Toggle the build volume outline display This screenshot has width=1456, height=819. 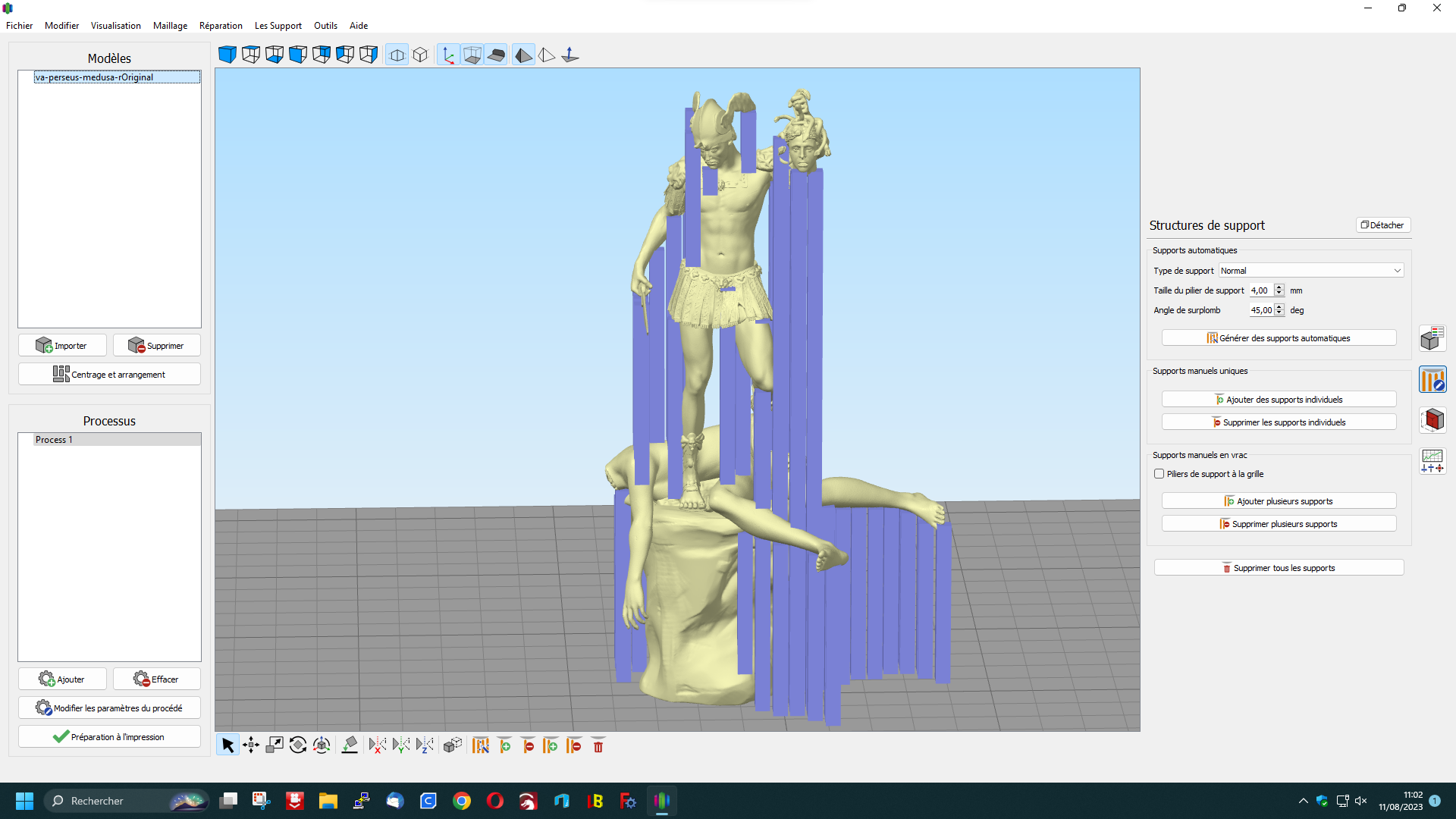tap(472, 55)
